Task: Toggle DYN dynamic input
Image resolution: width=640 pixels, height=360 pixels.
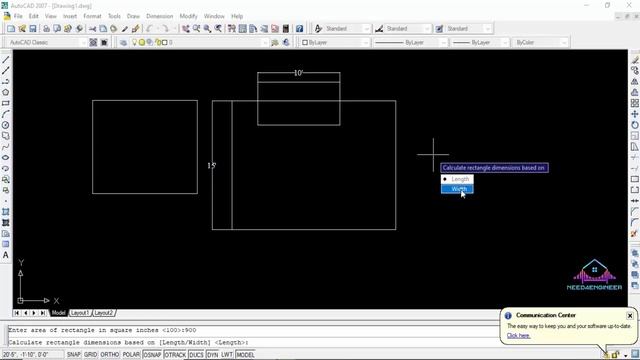Action: point(212,355)
